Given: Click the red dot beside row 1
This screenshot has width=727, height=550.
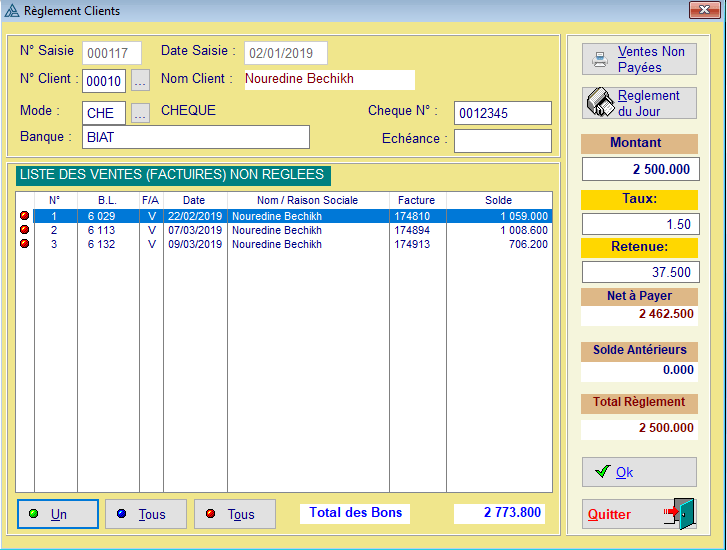Looking at the screenshot, I should 25,216.
